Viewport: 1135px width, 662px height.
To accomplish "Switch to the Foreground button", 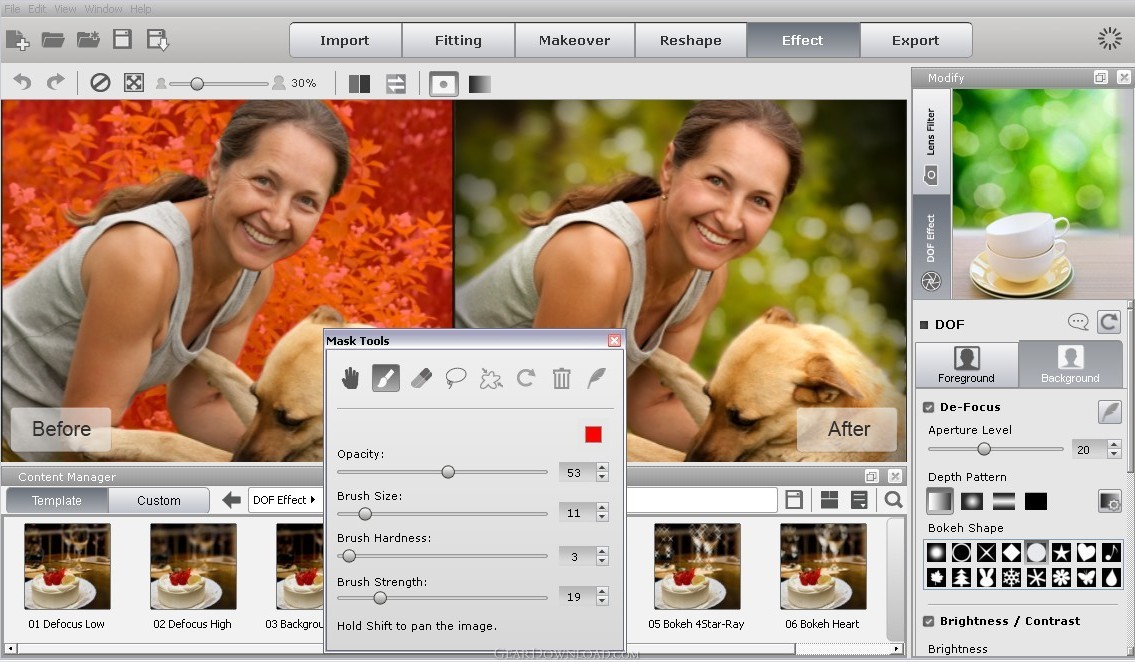I will (x=966, y=365).
